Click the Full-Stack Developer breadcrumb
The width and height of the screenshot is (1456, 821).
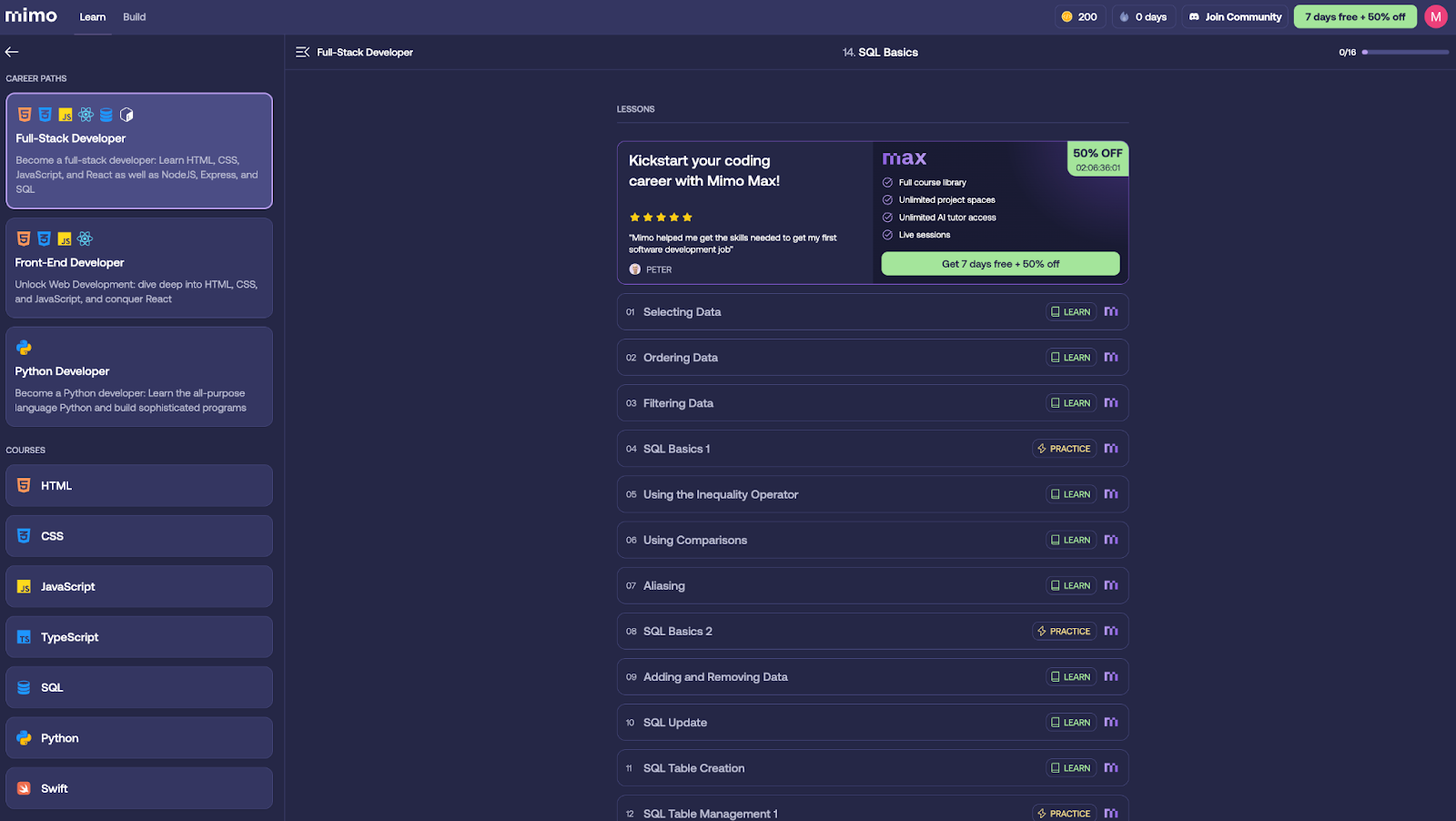tap(365, 52)
